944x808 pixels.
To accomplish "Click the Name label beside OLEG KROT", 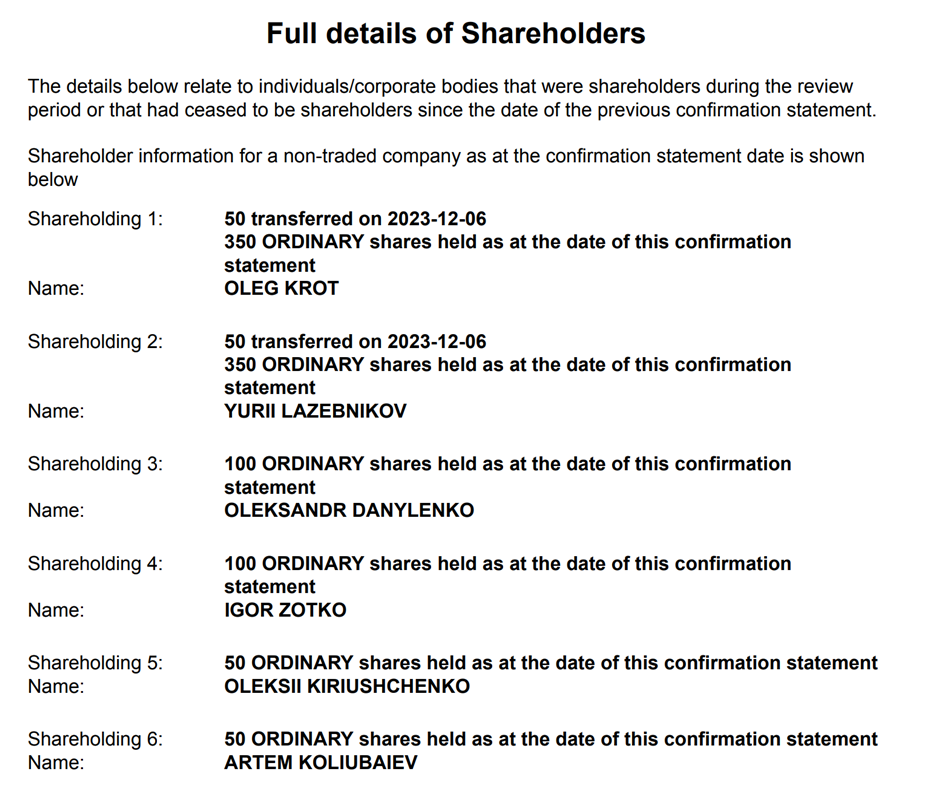I will 56,289.
